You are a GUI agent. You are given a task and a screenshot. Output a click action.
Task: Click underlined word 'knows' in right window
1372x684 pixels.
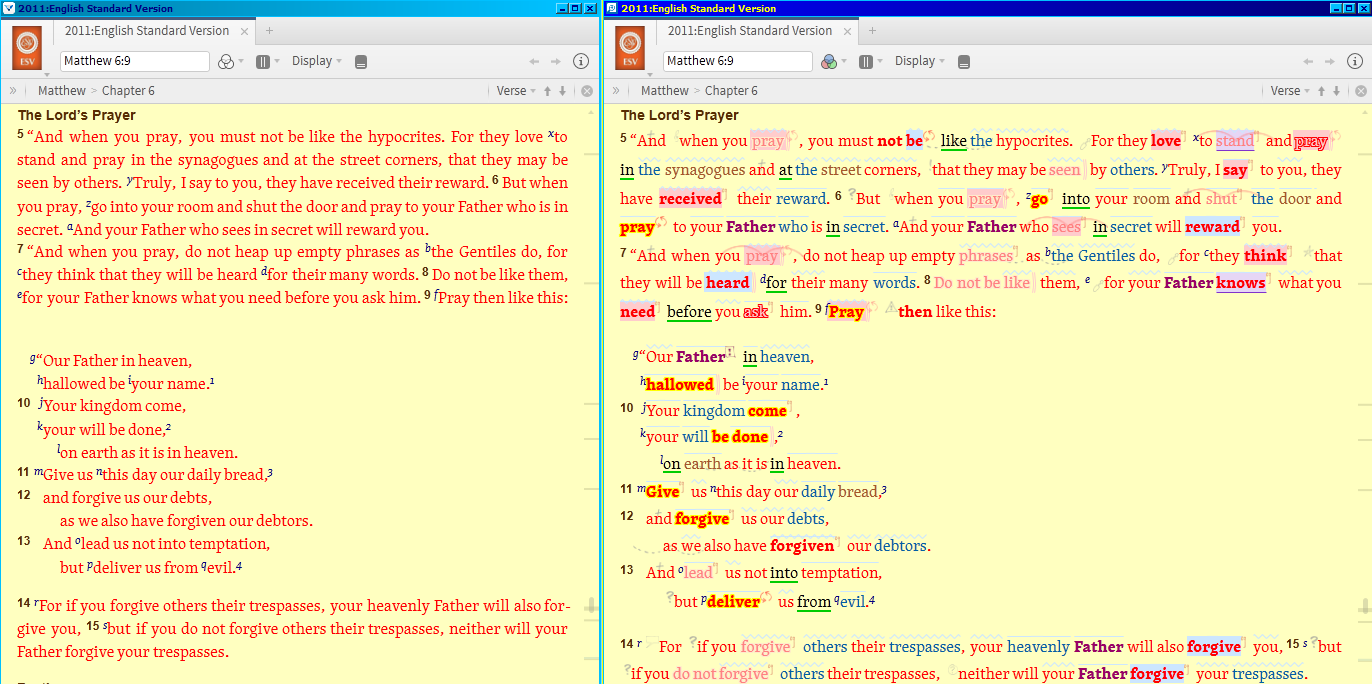[x=1241, y=283]
